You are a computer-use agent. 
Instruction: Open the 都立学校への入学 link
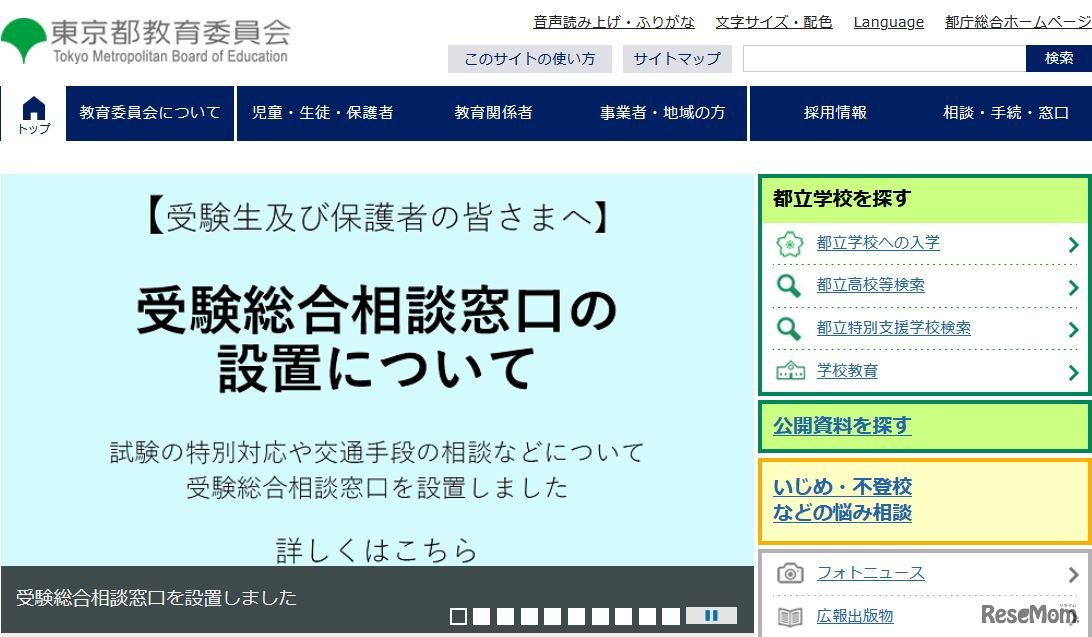tap(878, 243)
